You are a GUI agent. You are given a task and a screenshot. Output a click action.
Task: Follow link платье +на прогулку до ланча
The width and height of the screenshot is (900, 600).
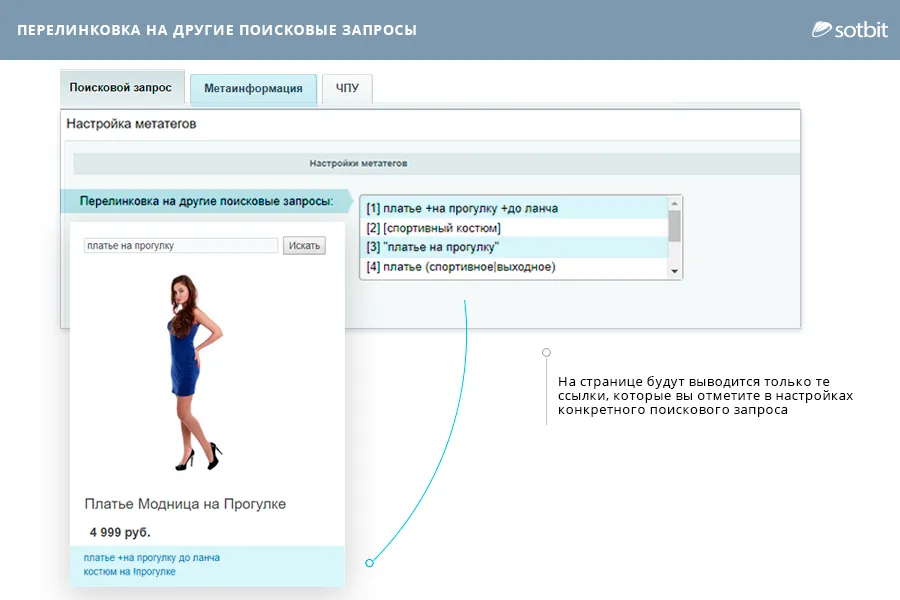coord(152,558)
